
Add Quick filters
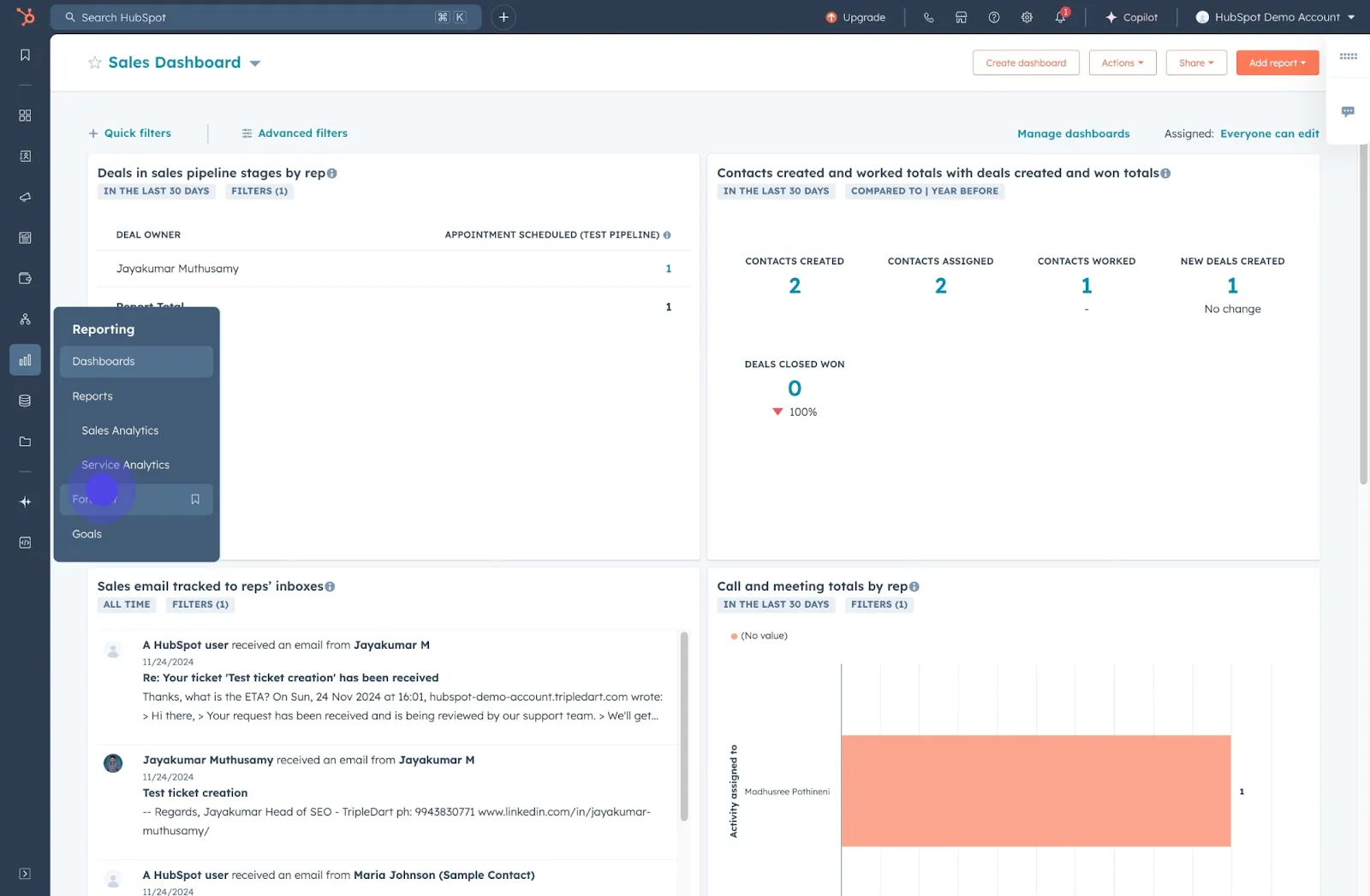(130, 134)
